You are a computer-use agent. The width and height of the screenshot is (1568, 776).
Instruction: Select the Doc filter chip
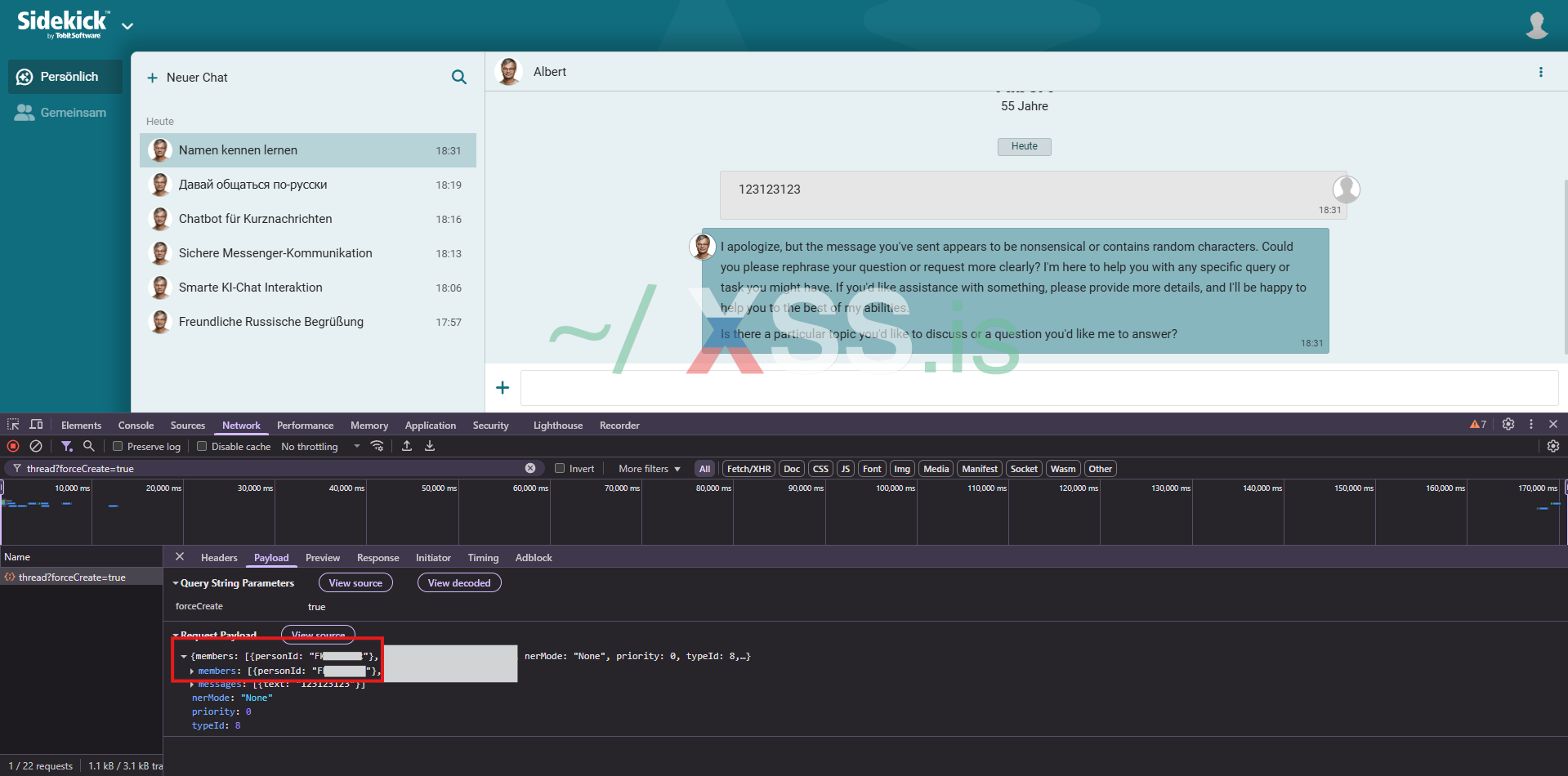pos(792,469)
